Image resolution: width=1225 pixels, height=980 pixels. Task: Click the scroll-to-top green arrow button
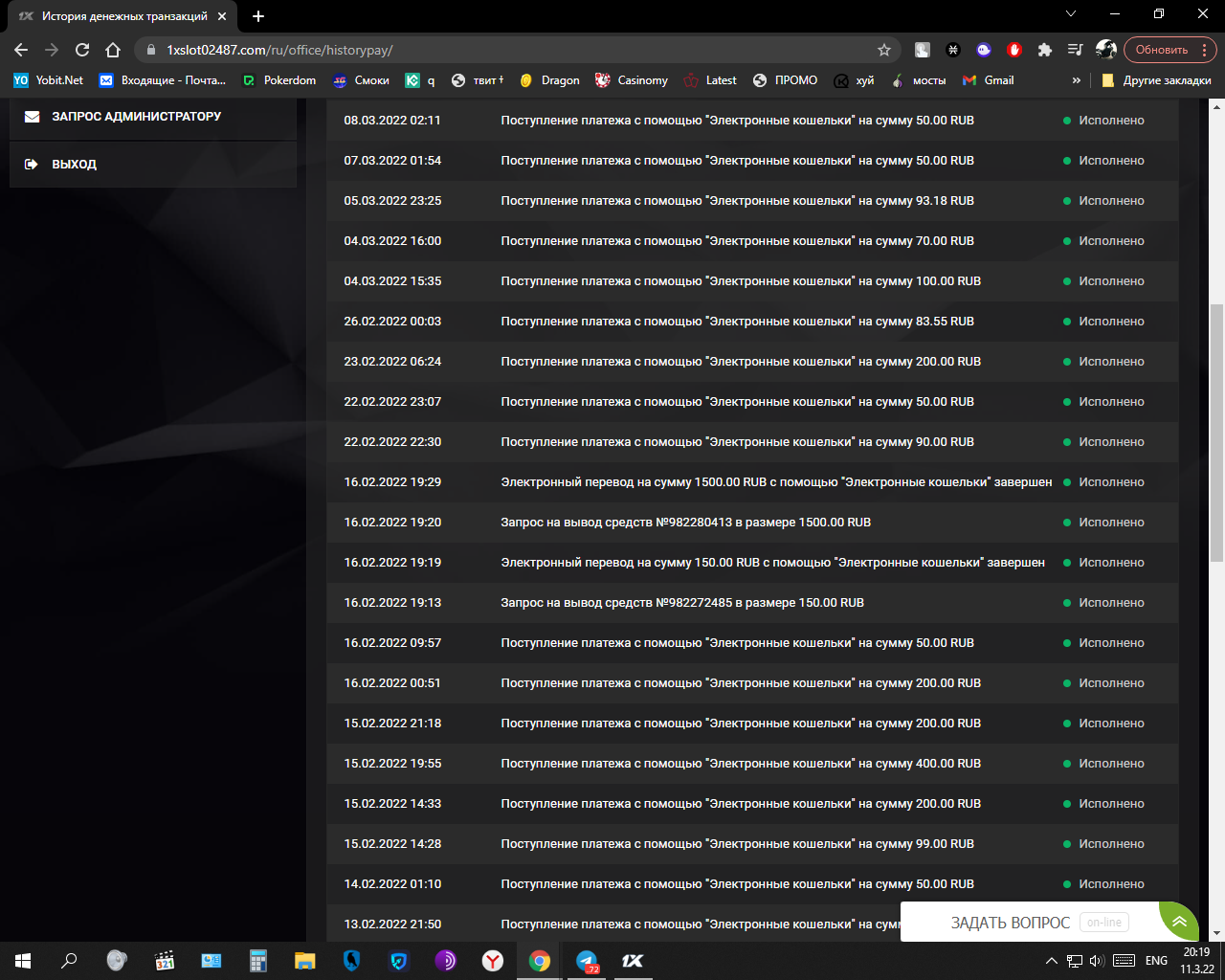click(x=1179, y=922)
